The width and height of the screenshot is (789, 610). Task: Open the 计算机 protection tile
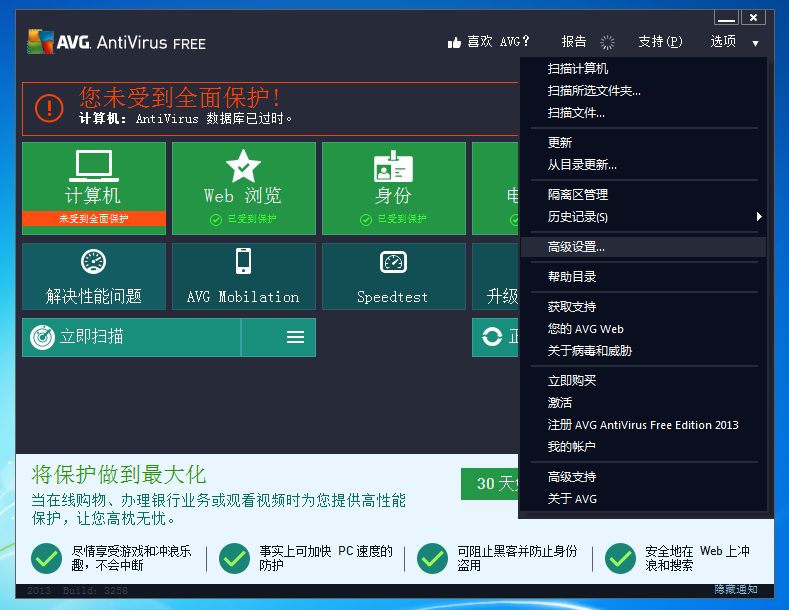coord(94,188)
